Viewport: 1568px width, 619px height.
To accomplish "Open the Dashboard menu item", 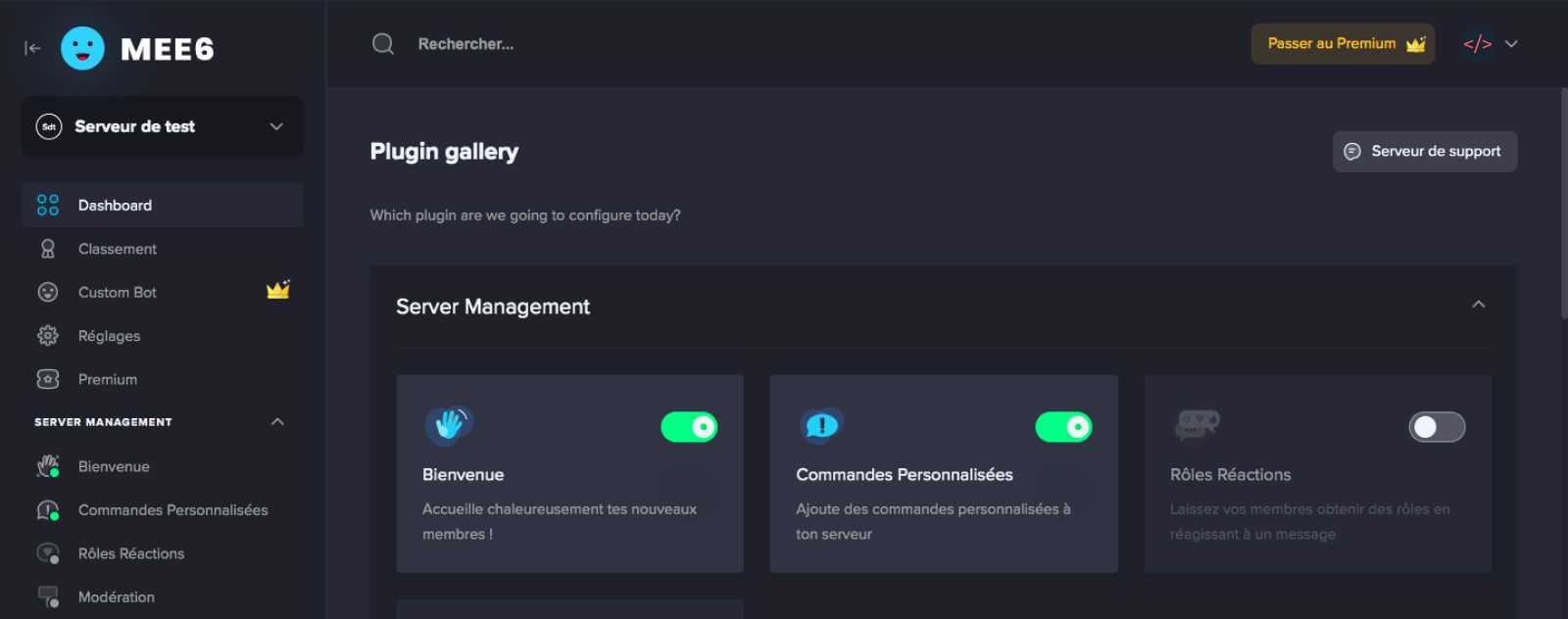I will (x=163, y=205).
